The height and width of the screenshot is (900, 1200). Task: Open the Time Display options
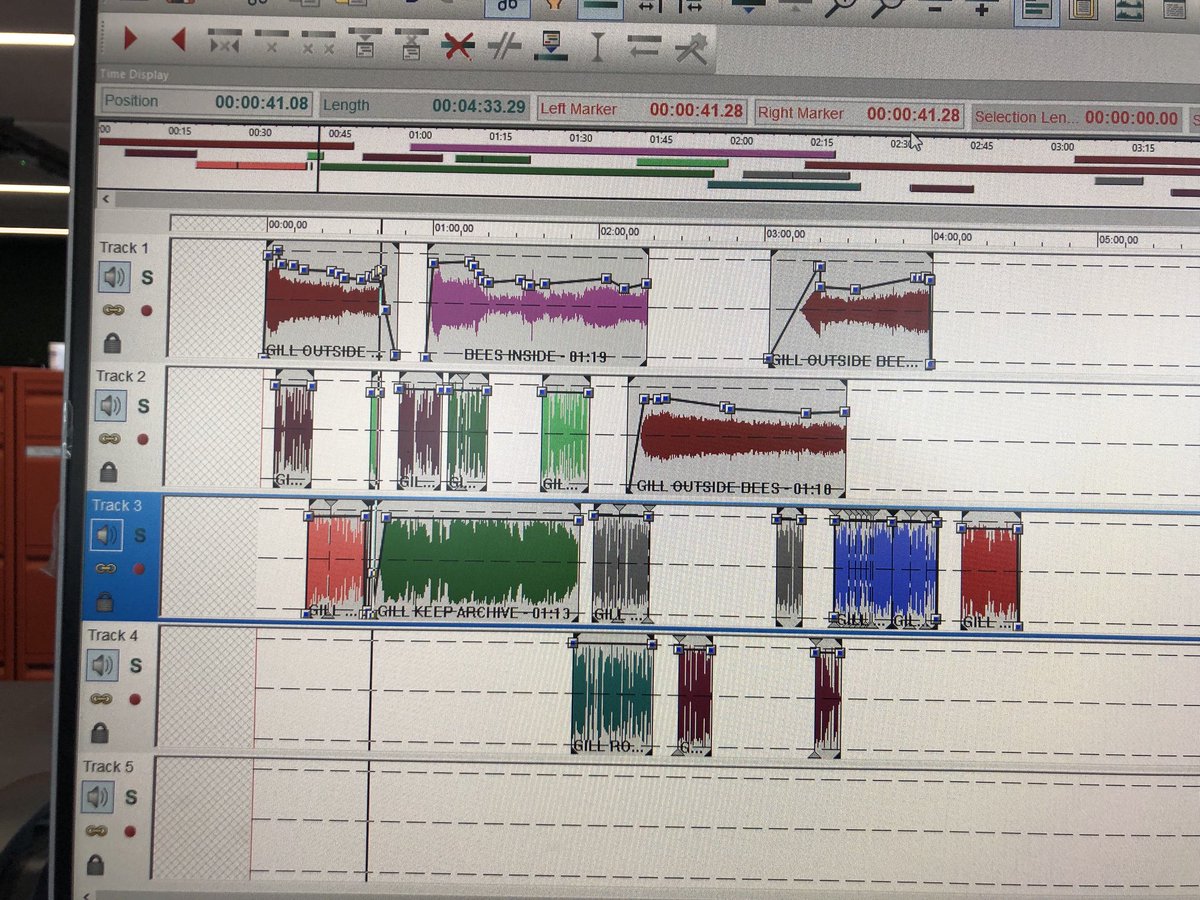tap(131, 75)
